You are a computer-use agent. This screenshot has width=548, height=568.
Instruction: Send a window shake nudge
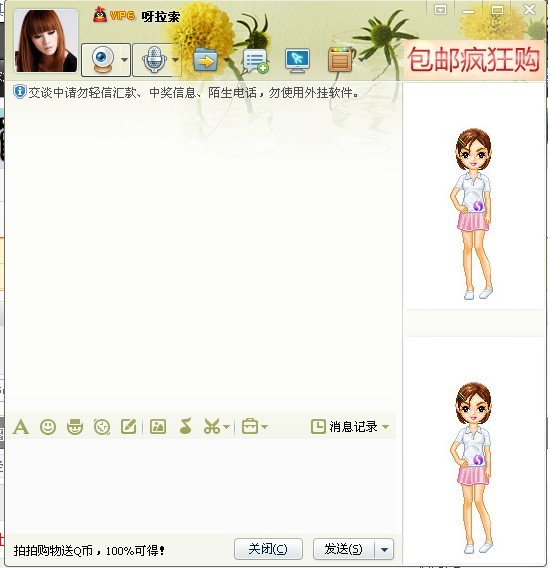pyautogui.click(x=102, y=427)
